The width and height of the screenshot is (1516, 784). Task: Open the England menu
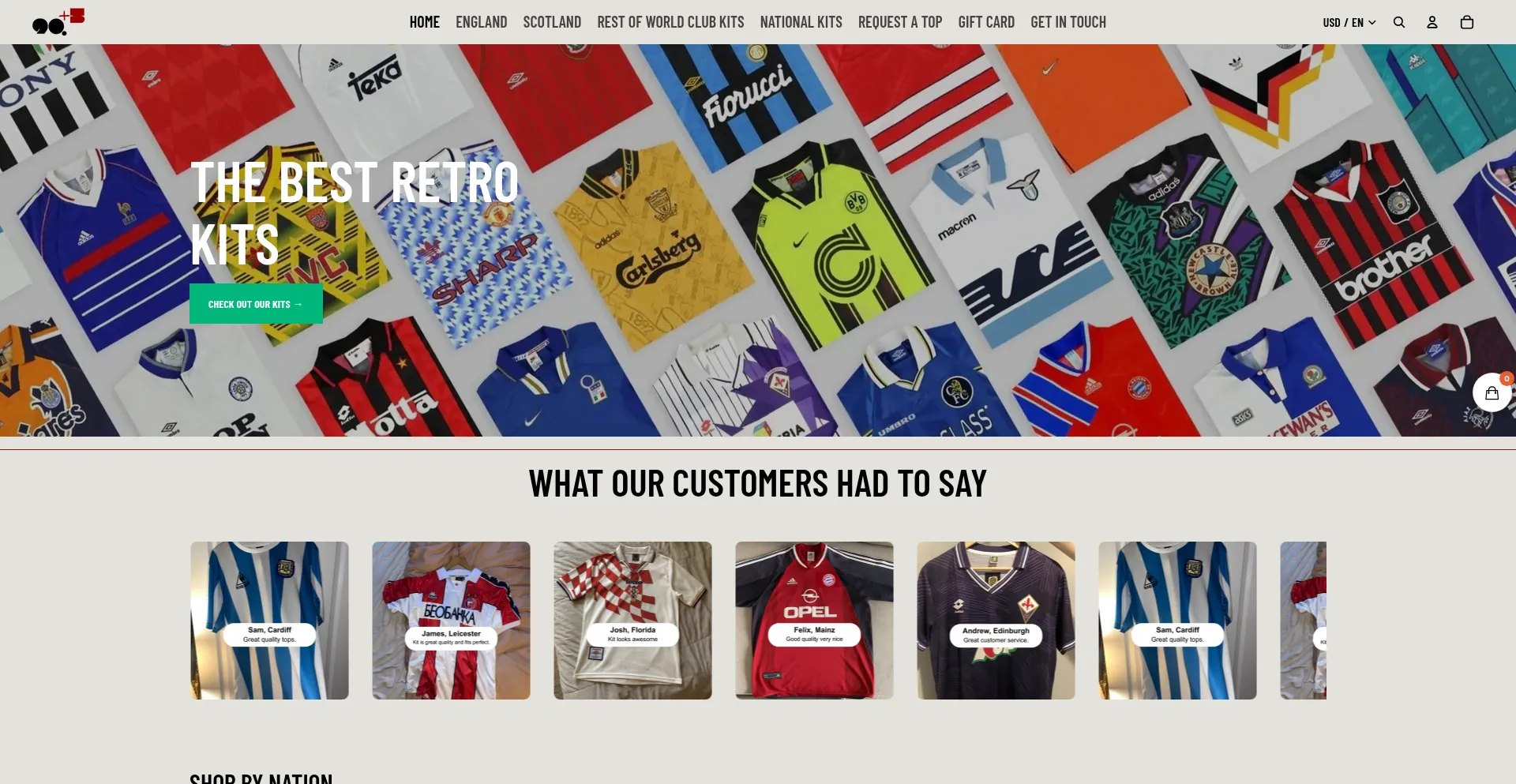(x=481, y=22)
